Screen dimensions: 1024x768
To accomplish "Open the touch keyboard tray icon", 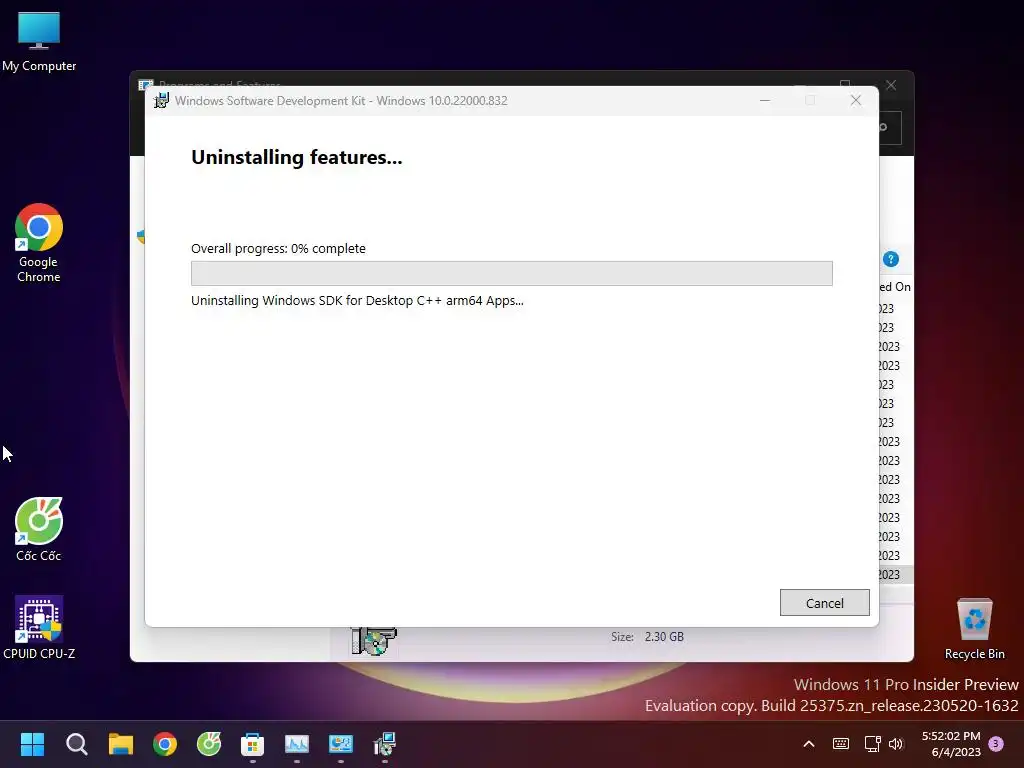I will pos(840,744).
